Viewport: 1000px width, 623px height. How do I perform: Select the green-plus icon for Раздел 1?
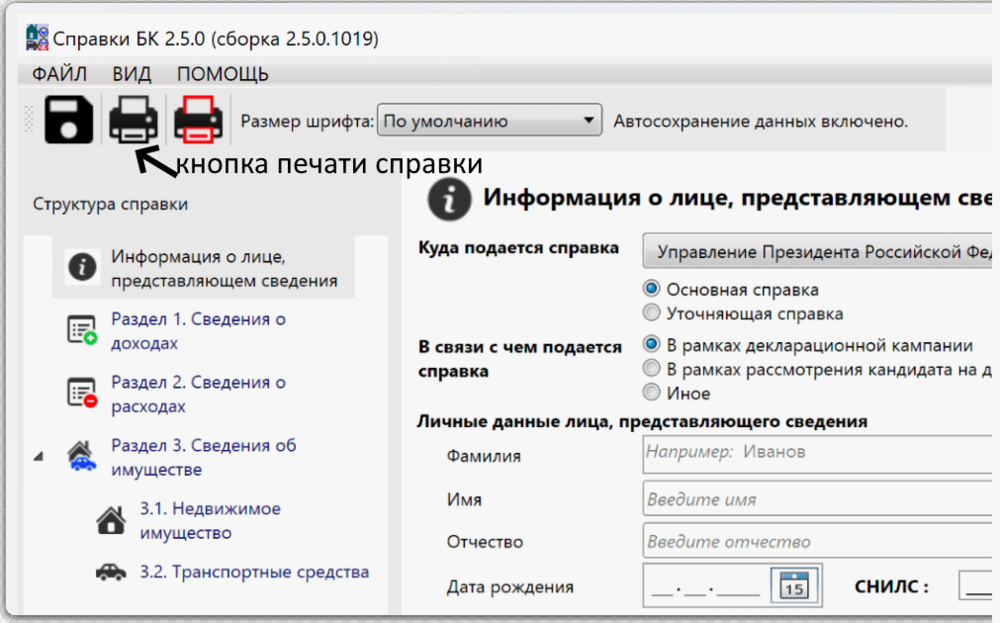(82, 330)
